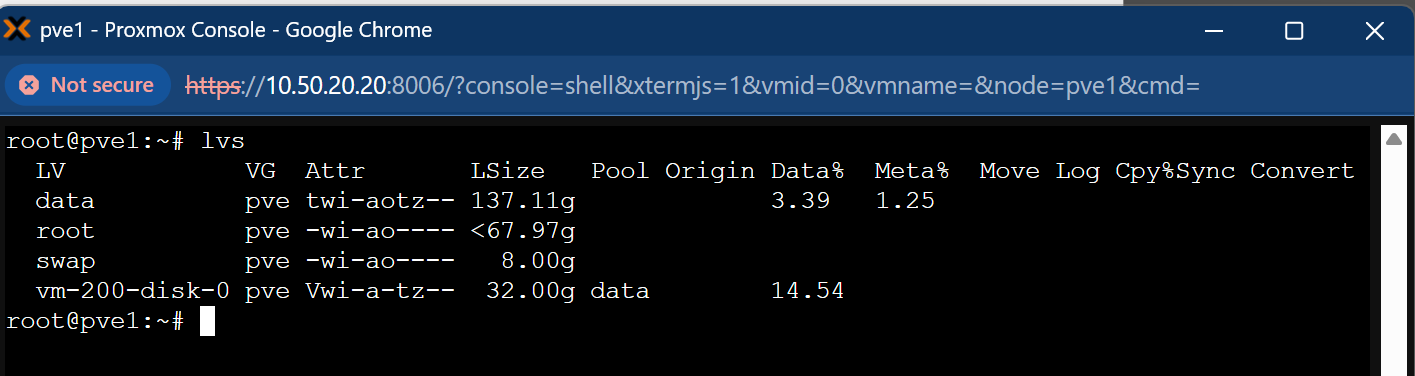Click the 'lvs' command text
Screen dimensions: 1415x376
pos(222,141)
